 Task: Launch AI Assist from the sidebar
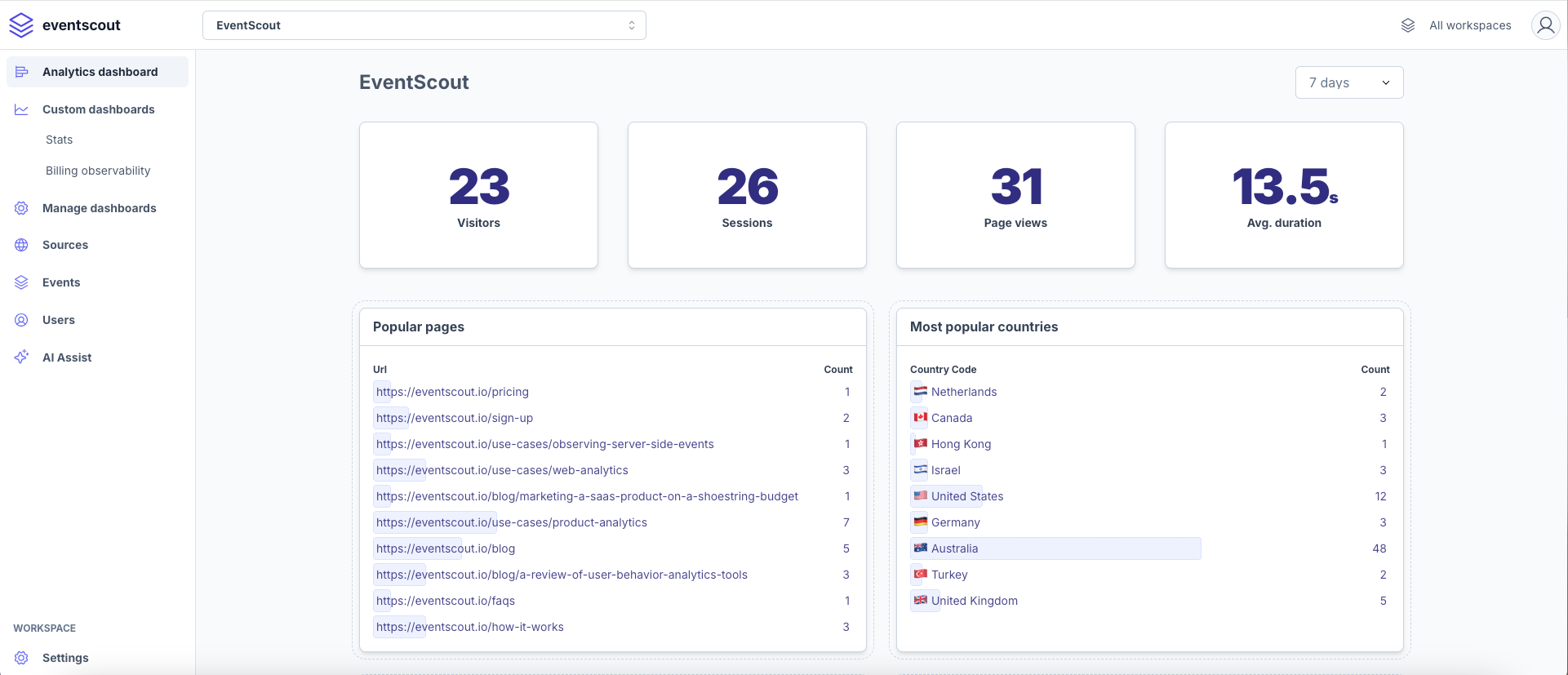point(67,357)
